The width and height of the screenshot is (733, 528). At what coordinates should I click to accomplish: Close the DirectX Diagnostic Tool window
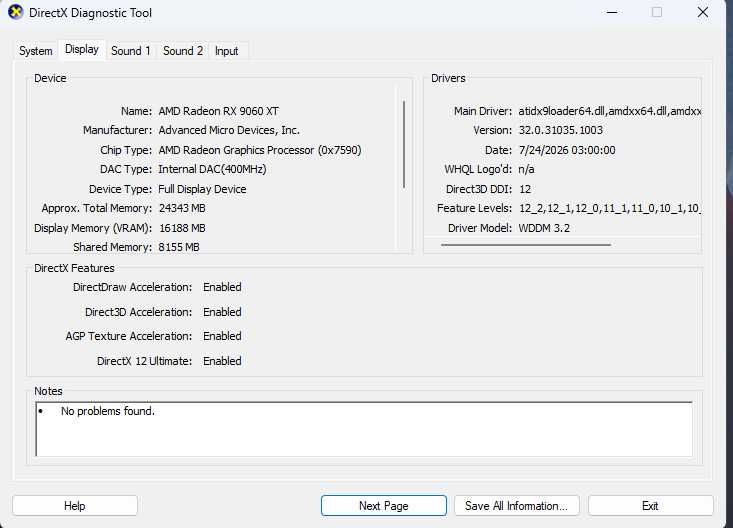pyautogui.click(x=703, y=13)
